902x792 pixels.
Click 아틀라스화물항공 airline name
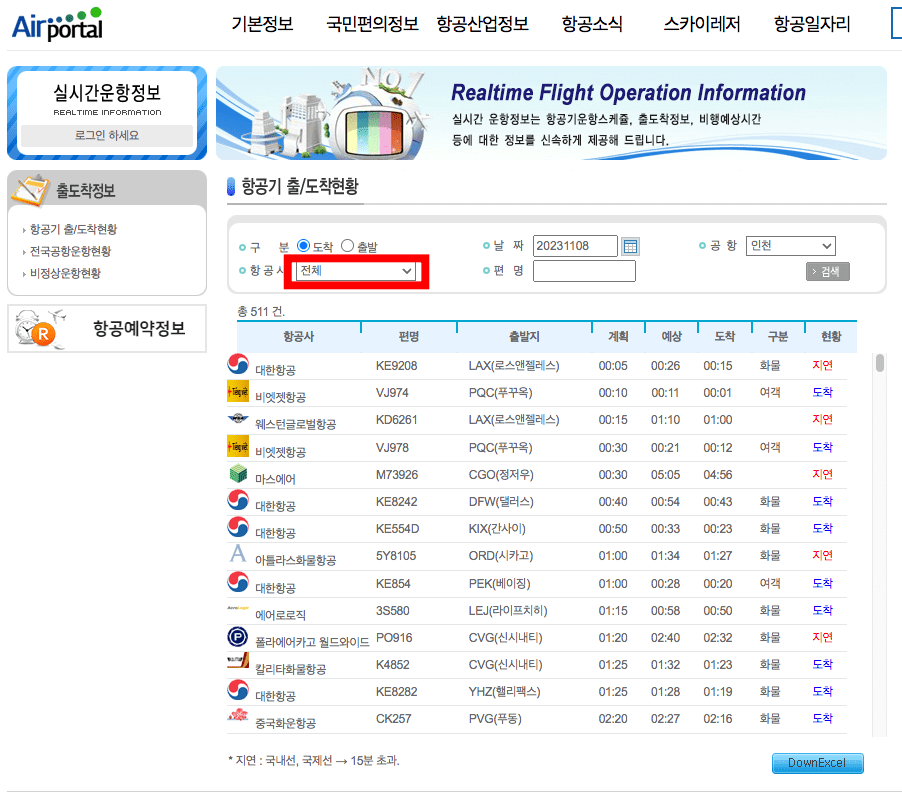click(x=295, y=560)
